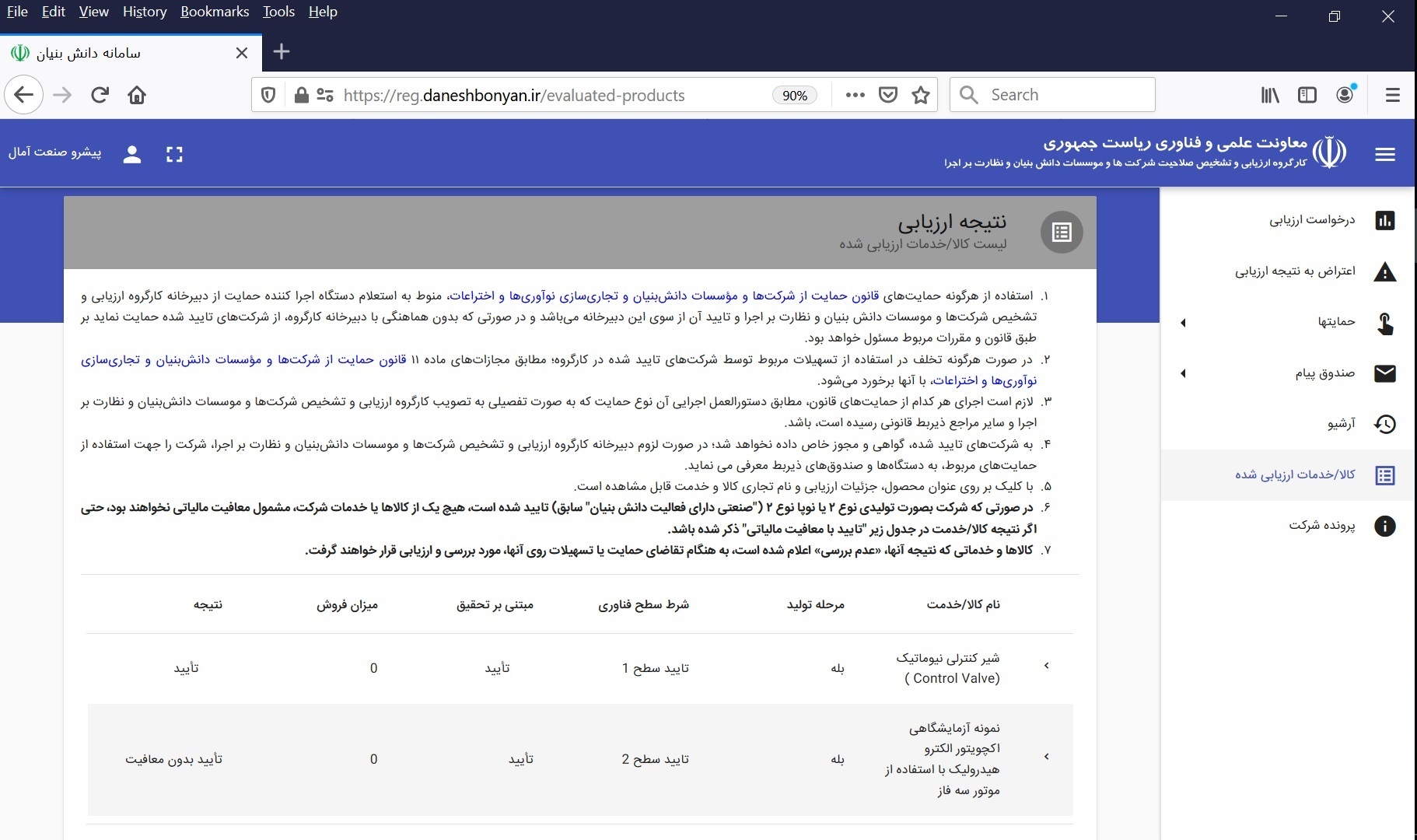Toggle the site navigation hamburger icon
The width and height of the screenshot is (1417, 840).
coord(1385,154)
